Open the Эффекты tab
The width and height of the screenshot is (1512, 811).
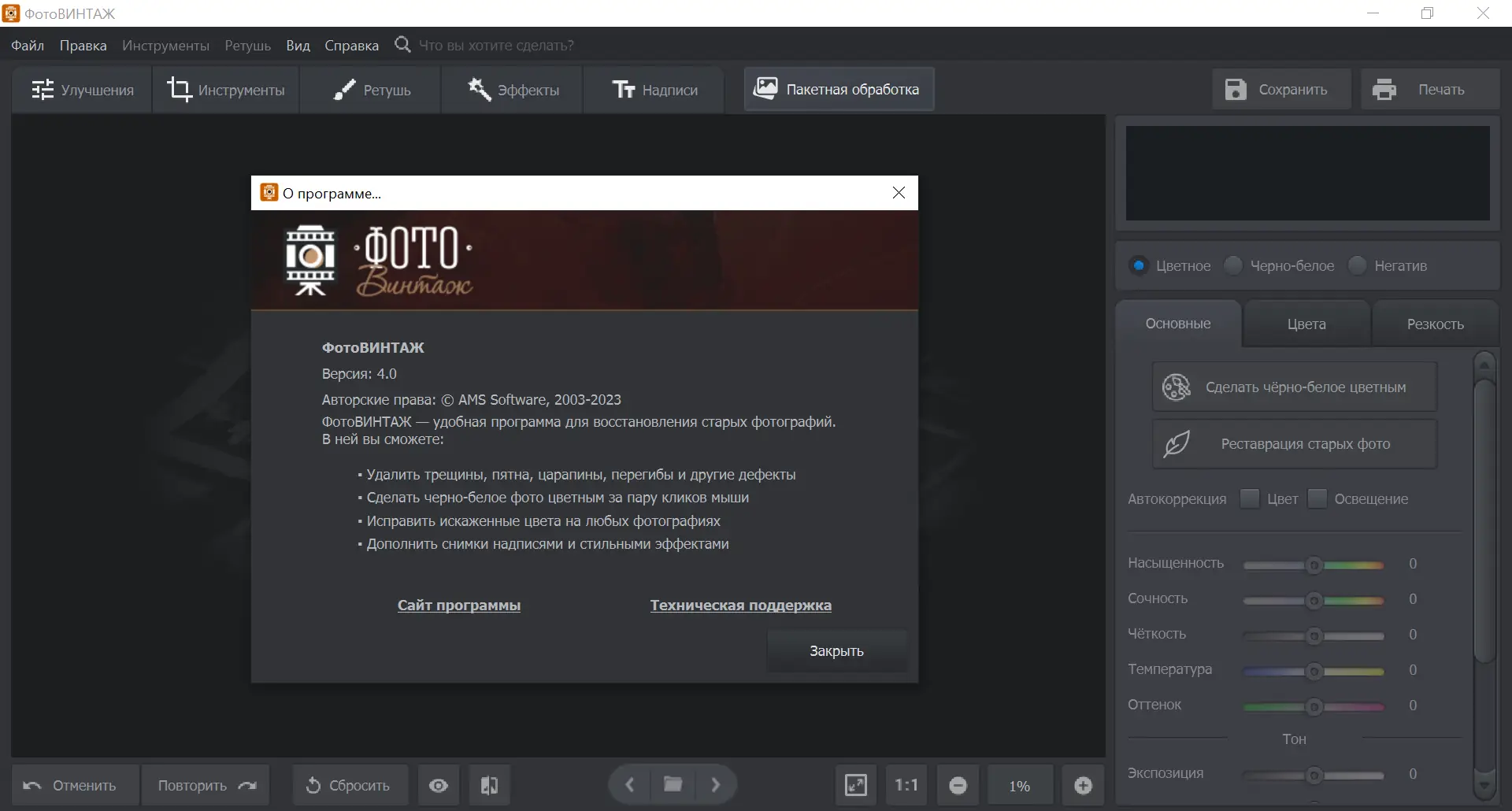513,90
